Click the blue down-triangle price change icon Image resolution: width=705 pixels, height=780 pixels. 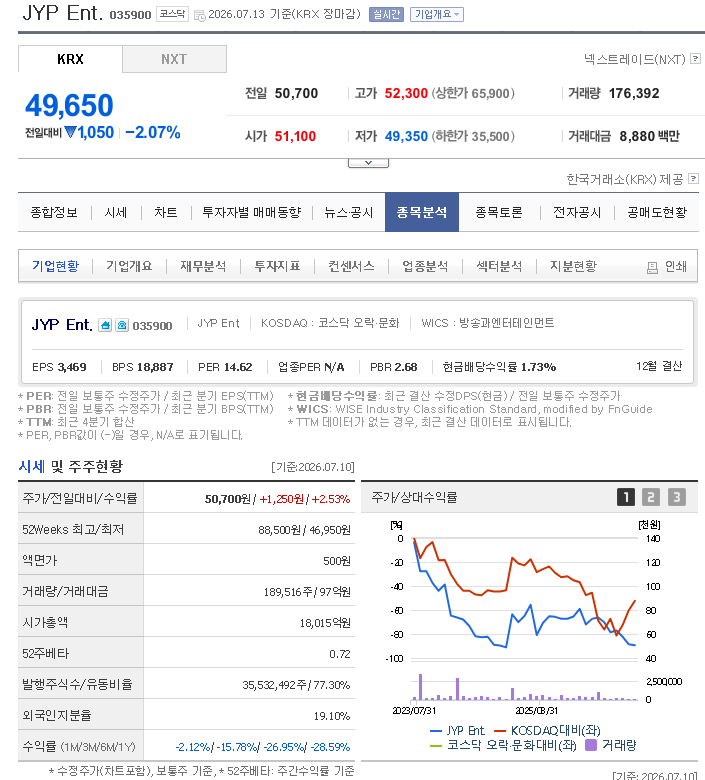(x=70, y=132)
